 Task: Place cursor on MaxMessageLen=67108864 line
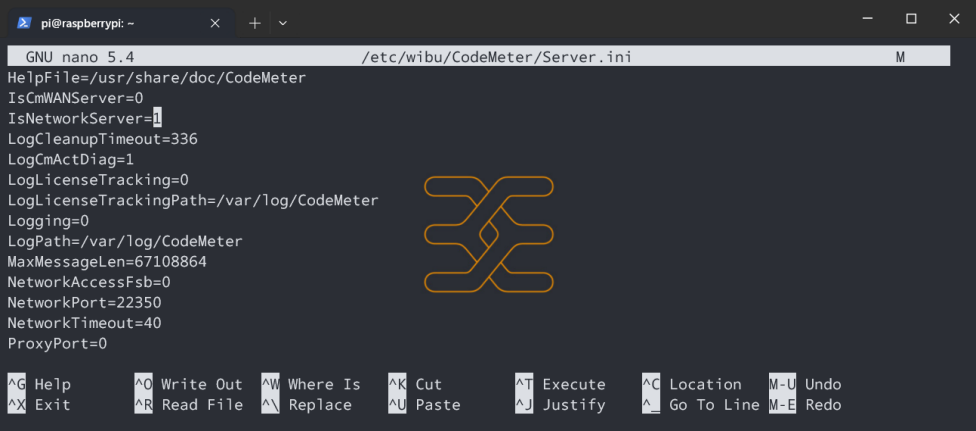click(x=107, y=262)
